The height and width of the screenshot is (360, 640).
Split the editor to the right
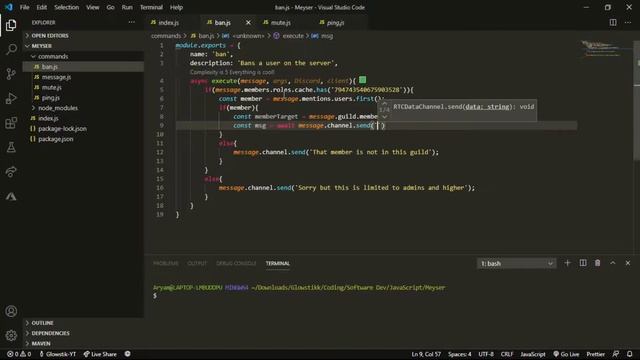point(613,22)
